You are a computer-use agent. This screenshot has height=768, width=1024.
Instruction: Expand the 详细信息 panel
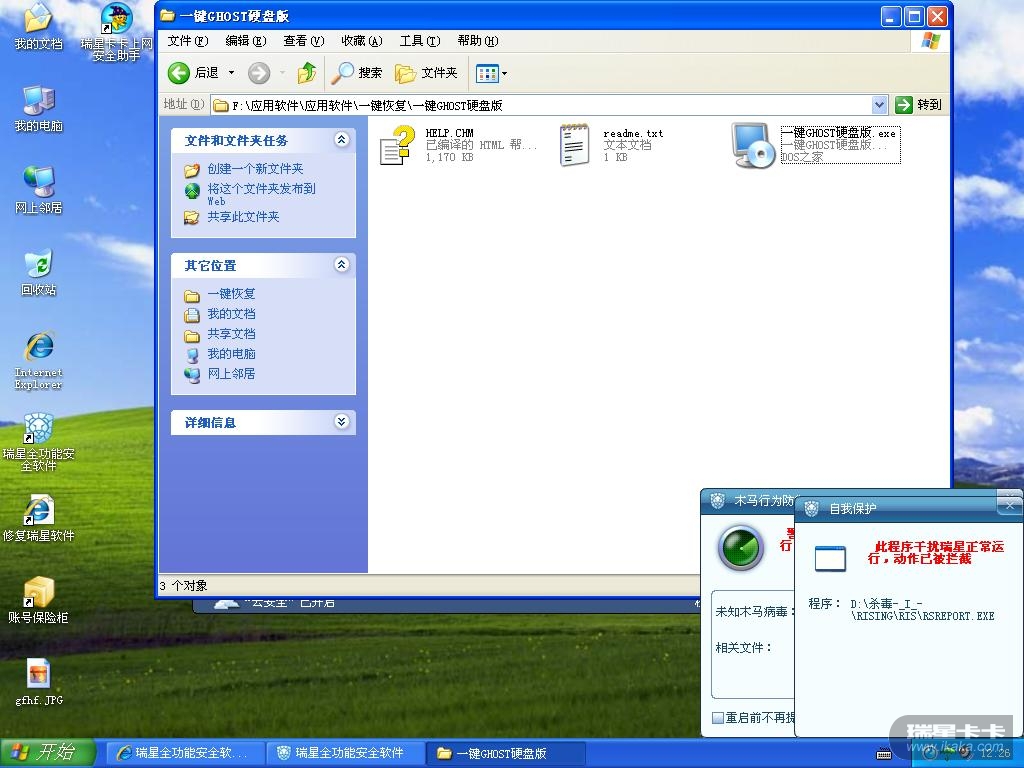click(x=342, y=421)
